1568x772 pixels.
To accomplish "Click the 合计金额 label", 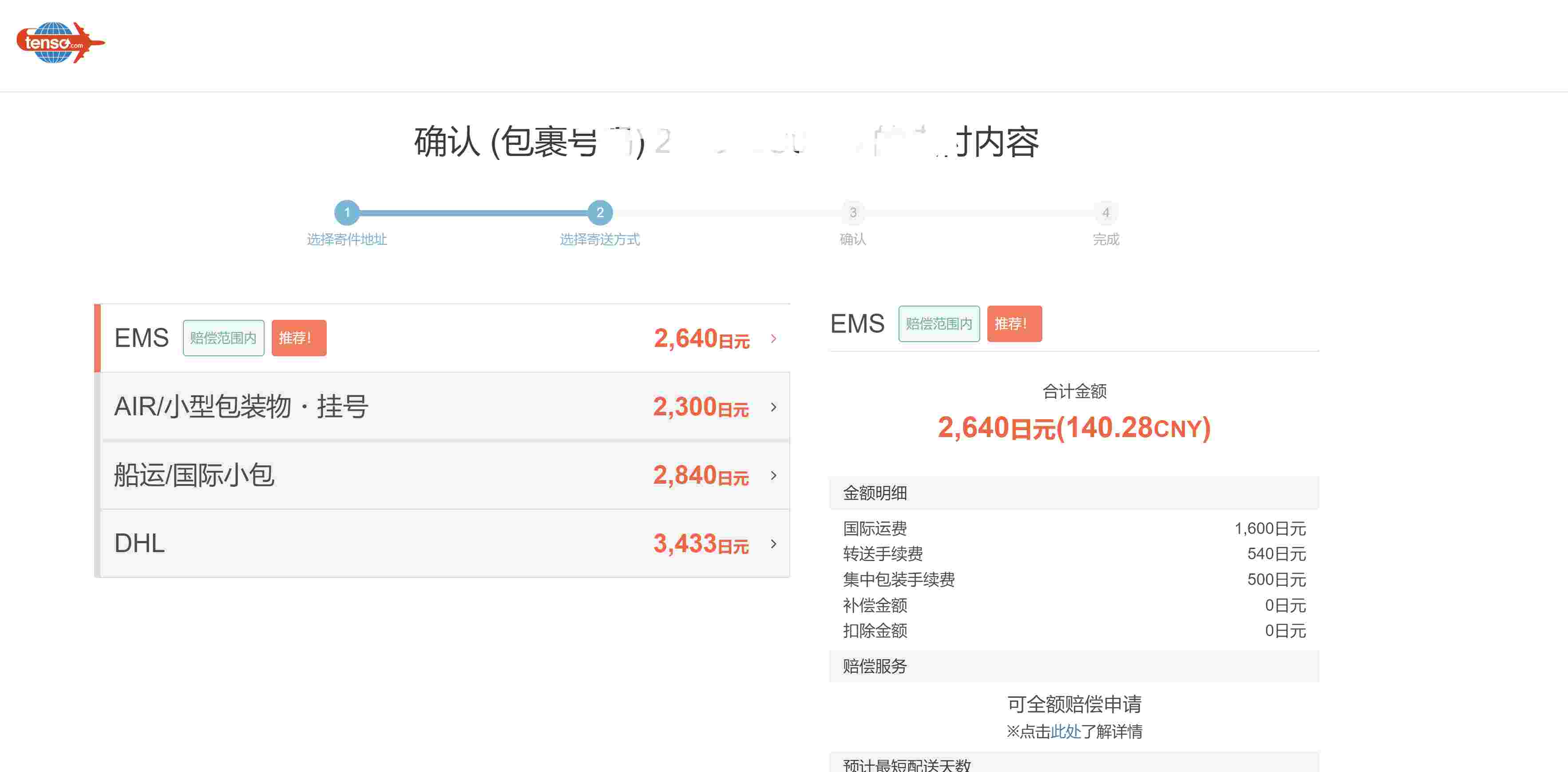I will 1074,391.
